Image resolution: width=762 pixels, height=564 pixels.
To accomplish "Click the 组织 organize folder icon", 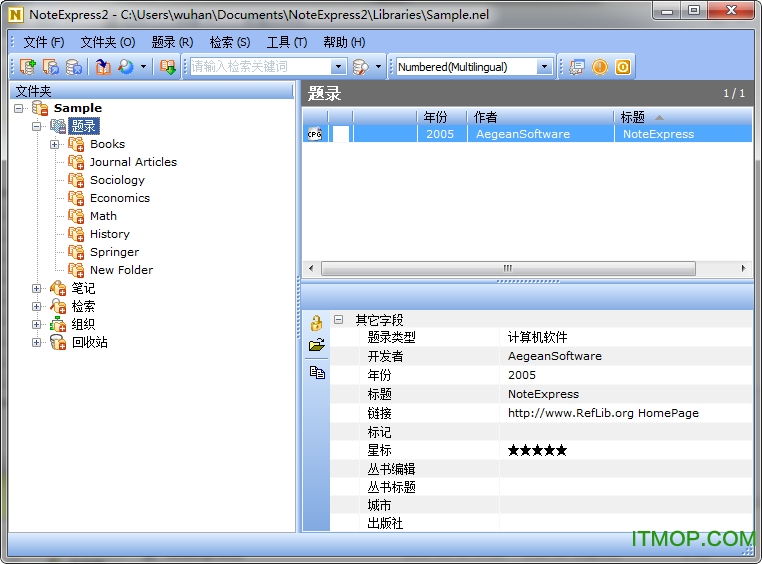I will pos(58,324).
